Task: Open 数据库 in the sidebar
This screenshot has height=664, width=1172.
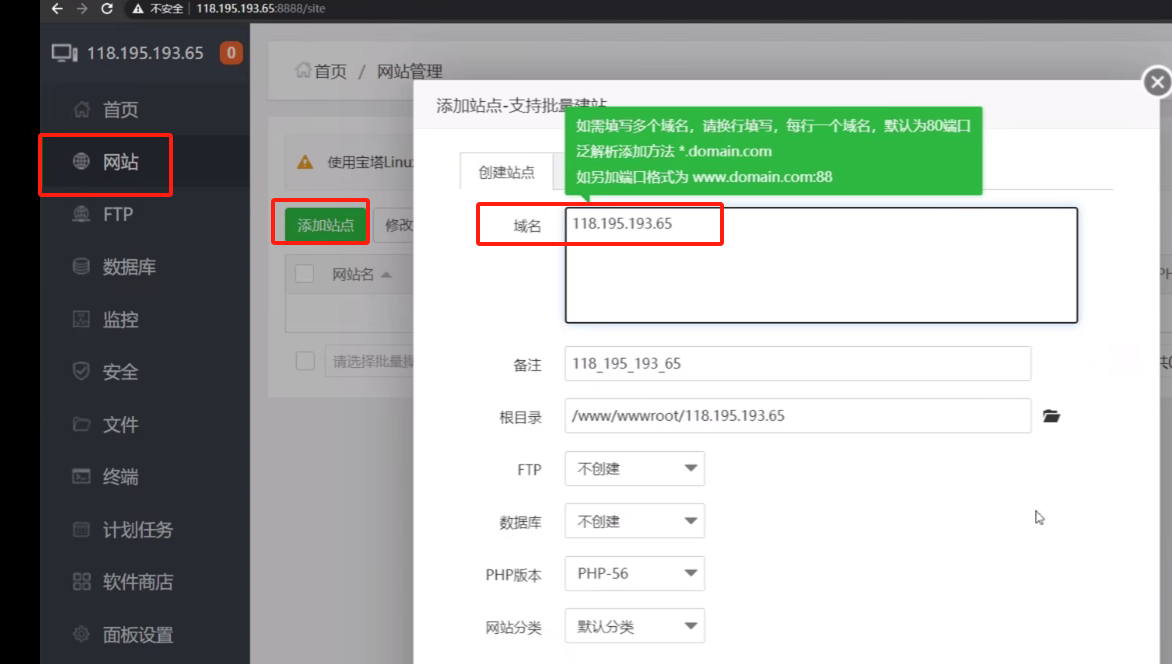Action: tap(129, 267)
